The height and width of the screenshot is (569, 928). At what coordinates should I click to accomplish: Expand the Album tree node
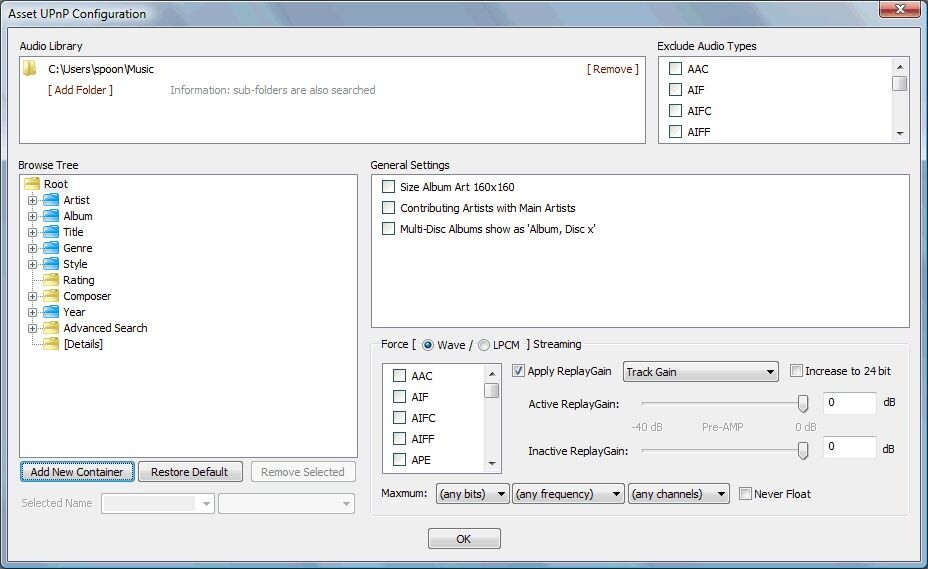[33, 216]
